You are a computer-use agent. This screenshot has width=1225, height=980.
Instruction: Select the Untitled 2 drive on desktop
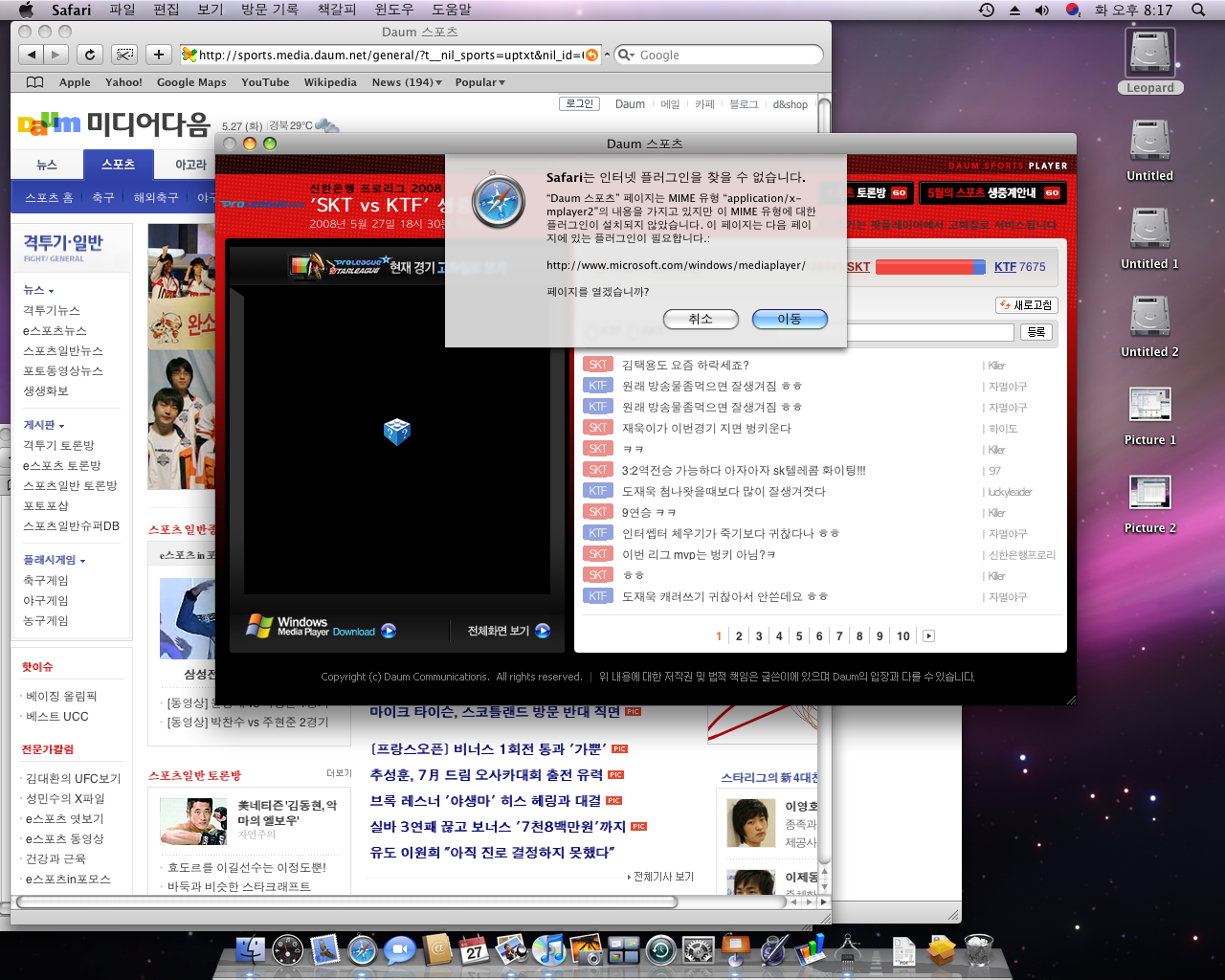1150,326
